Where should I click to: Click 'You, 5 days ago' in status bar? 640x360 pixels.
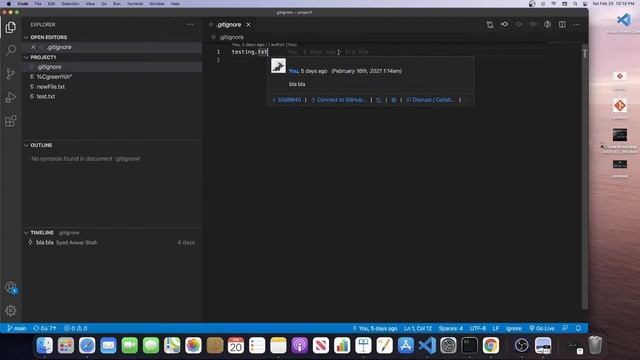click(375, 328)
